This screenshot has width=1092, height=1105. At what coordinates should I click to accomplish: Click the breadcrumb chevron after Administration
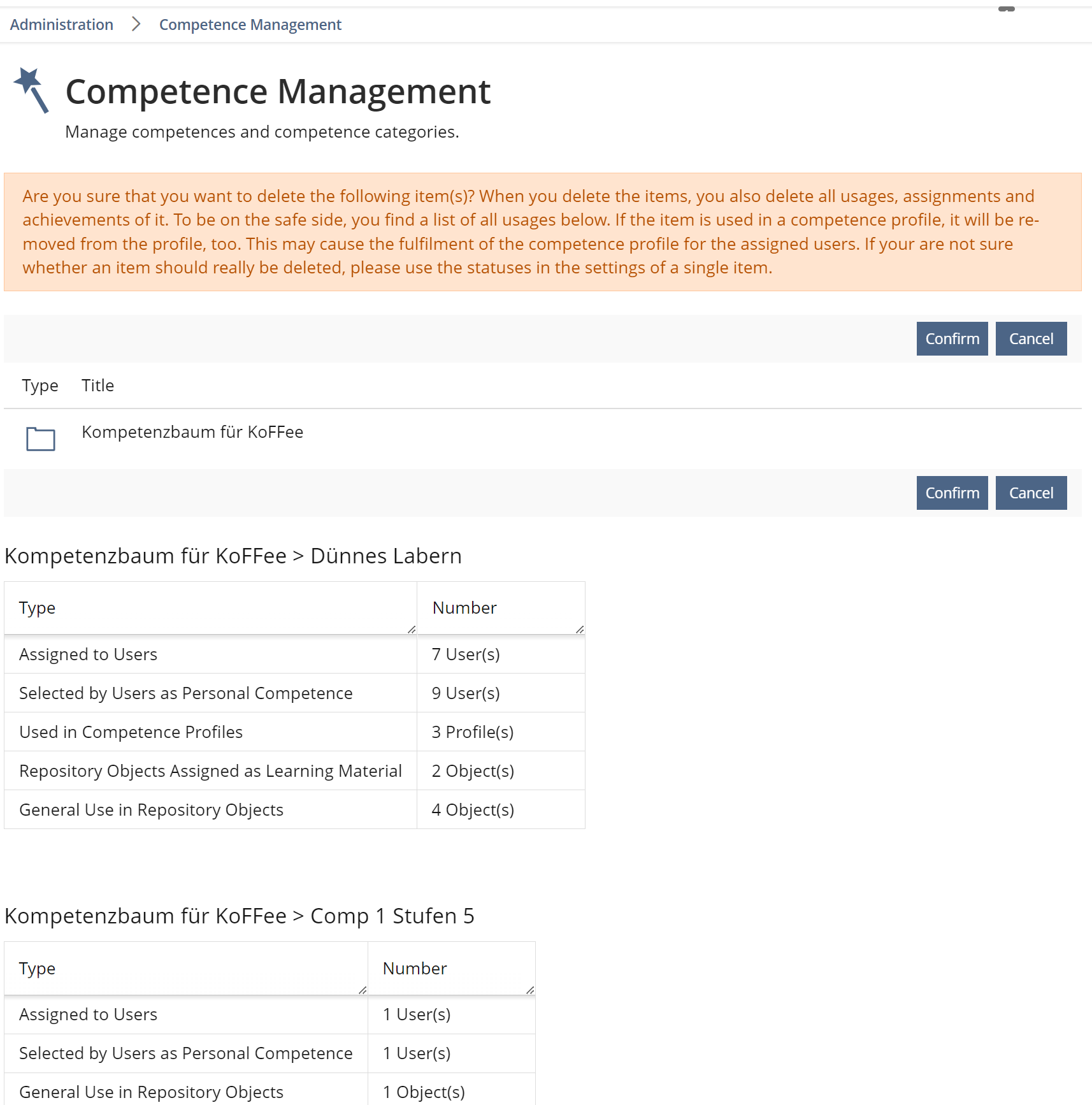point(136,24)
